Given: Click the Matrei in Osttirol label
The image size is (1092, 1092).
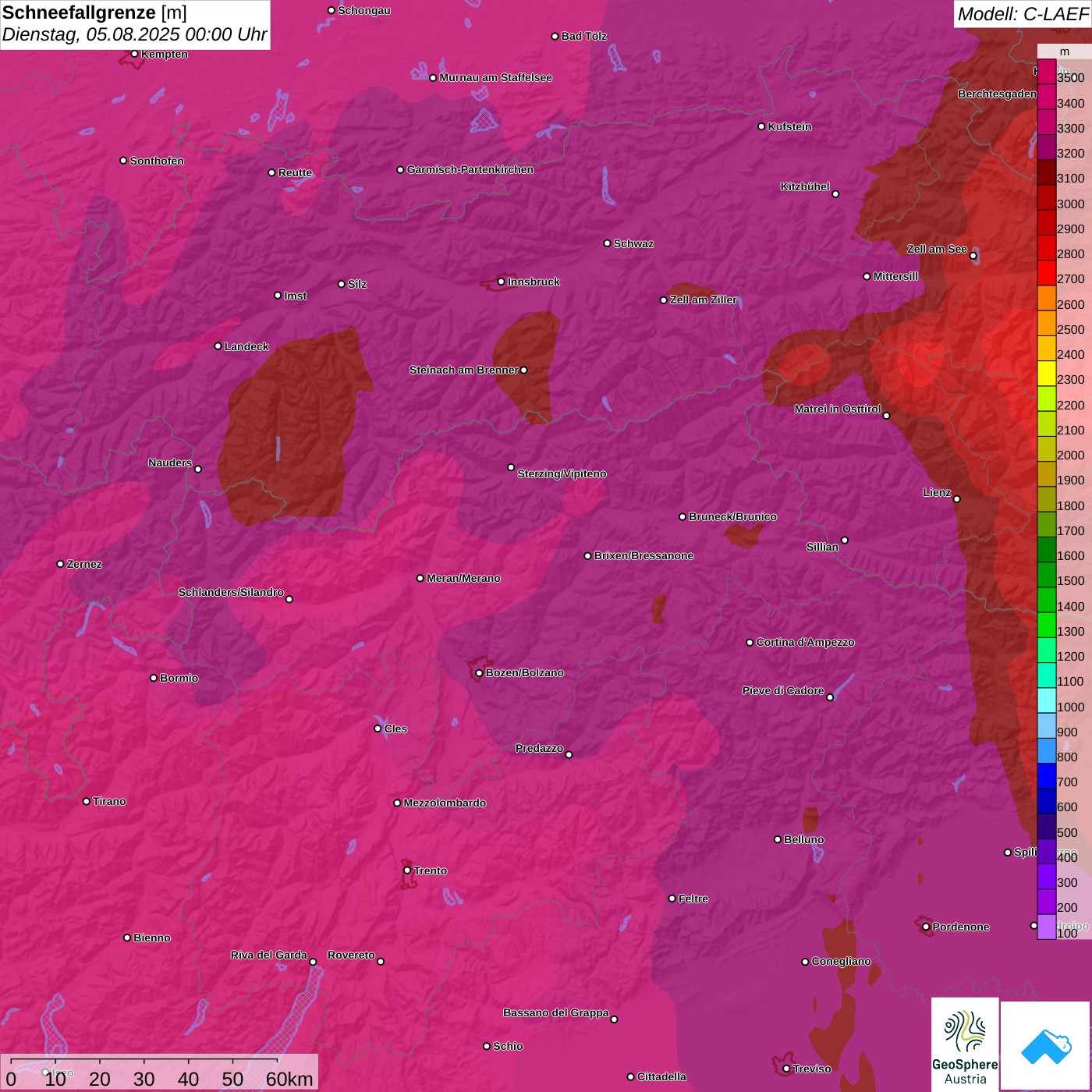Looking at the screenshot, I should tap(838, 409).
